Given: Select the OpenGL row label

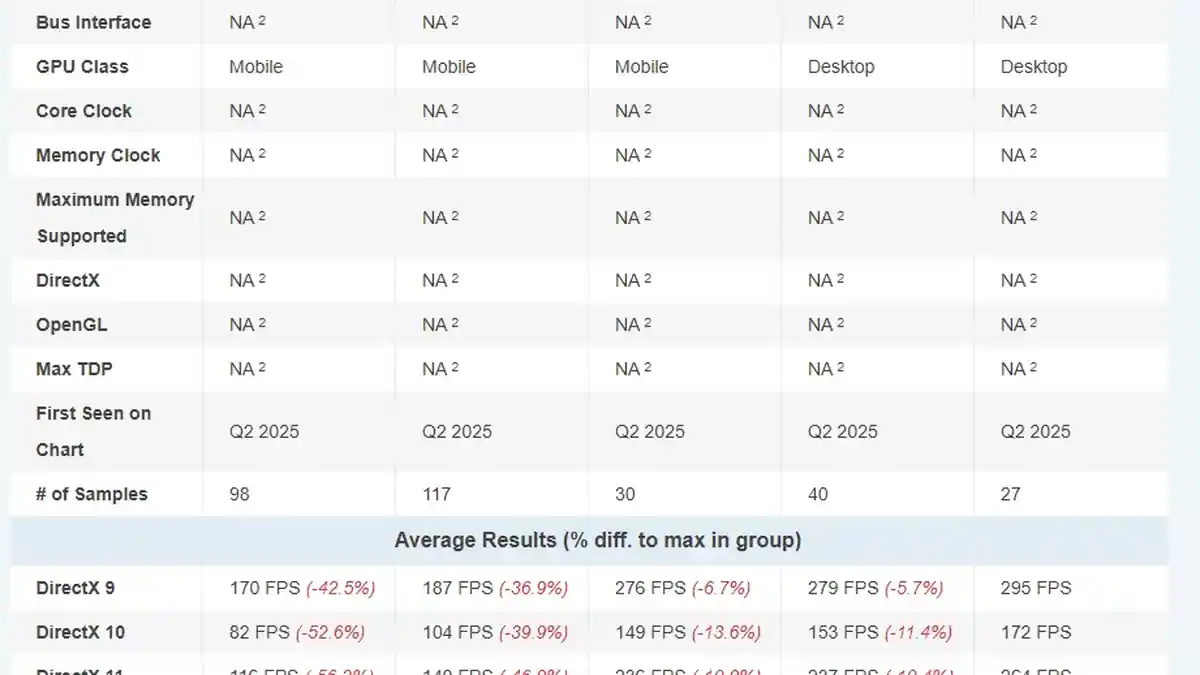Looking at the screenshot, I should point(71,325).
